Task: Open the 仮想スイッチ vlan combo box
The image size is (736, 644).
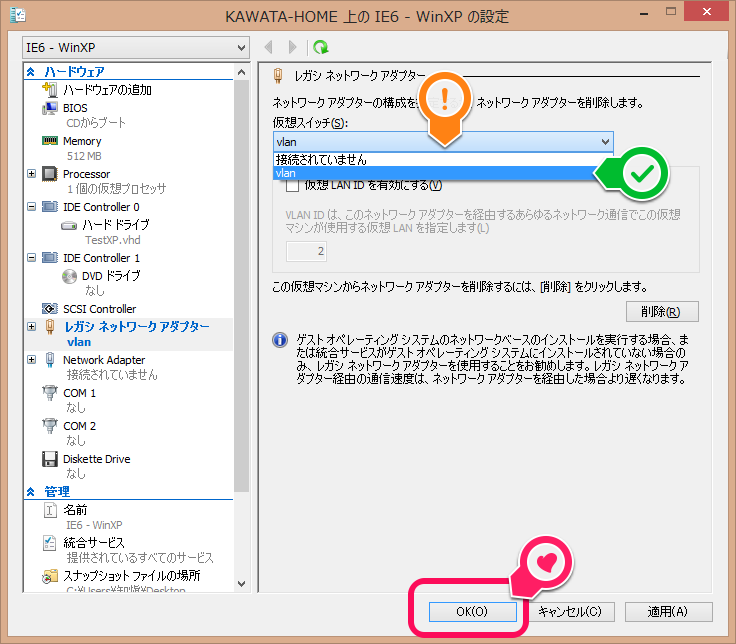Action: (x=443, y=142)
